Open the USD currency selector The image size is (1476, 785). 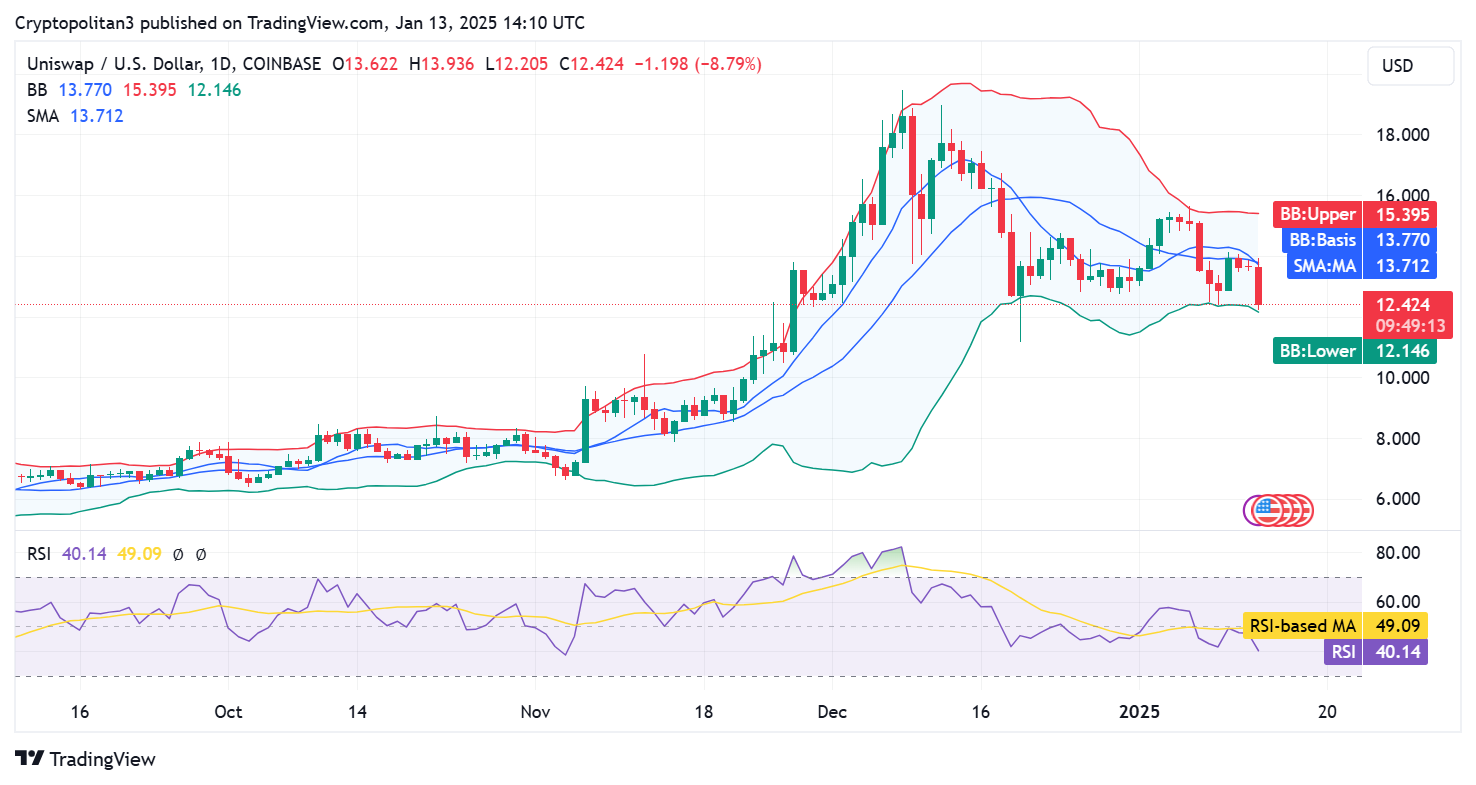pyautogui.click(x=1410, y=66)
